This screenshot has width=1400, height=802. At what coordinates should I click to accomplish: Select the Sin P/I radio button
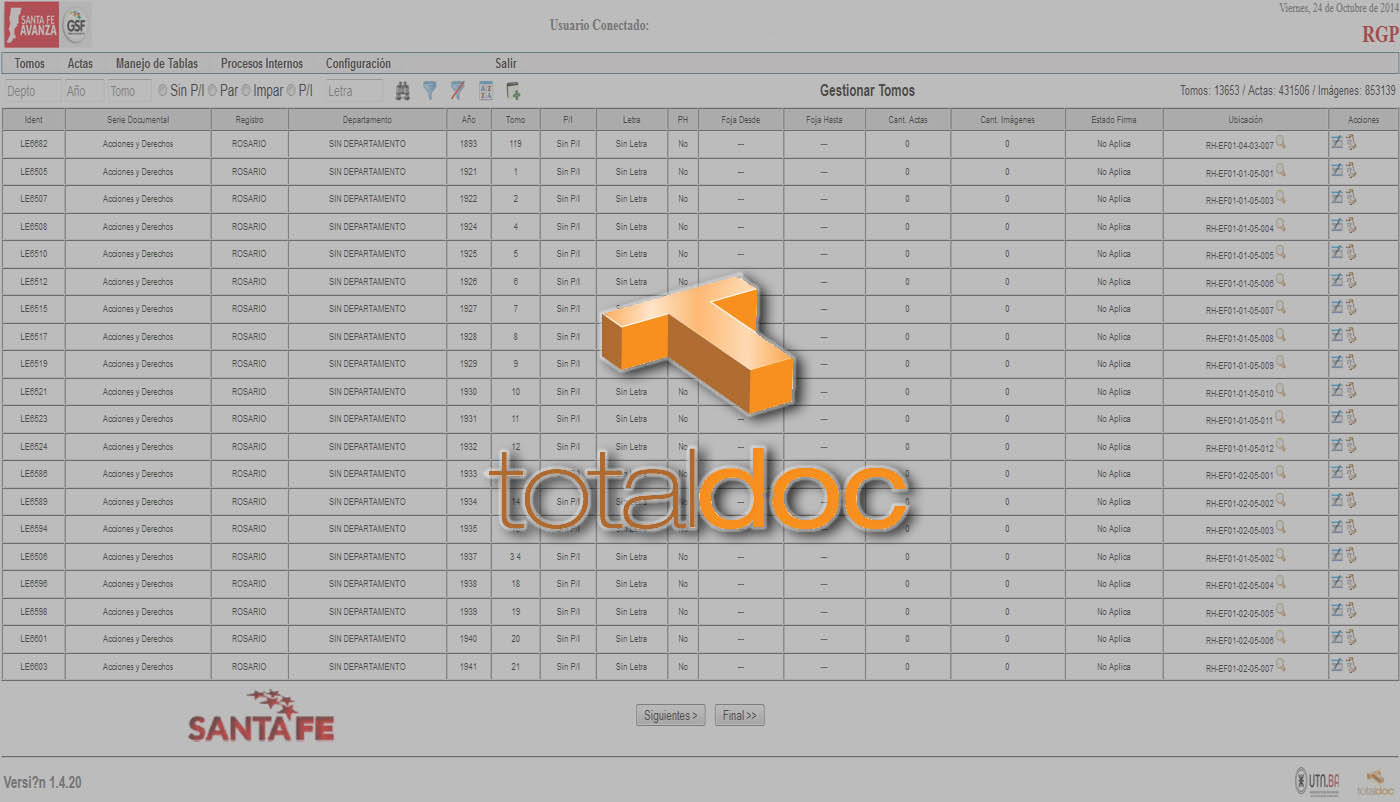click(163, 90)
